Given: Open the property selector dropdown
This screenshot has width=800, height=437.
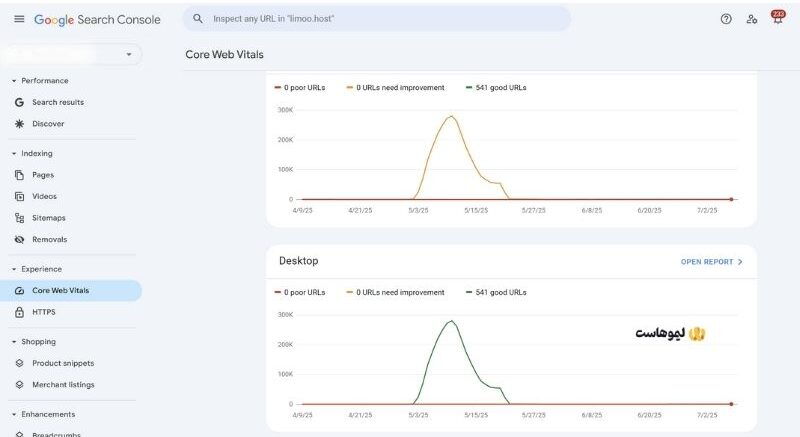Looking at the screenshot, I should click(x=71, y=54).
